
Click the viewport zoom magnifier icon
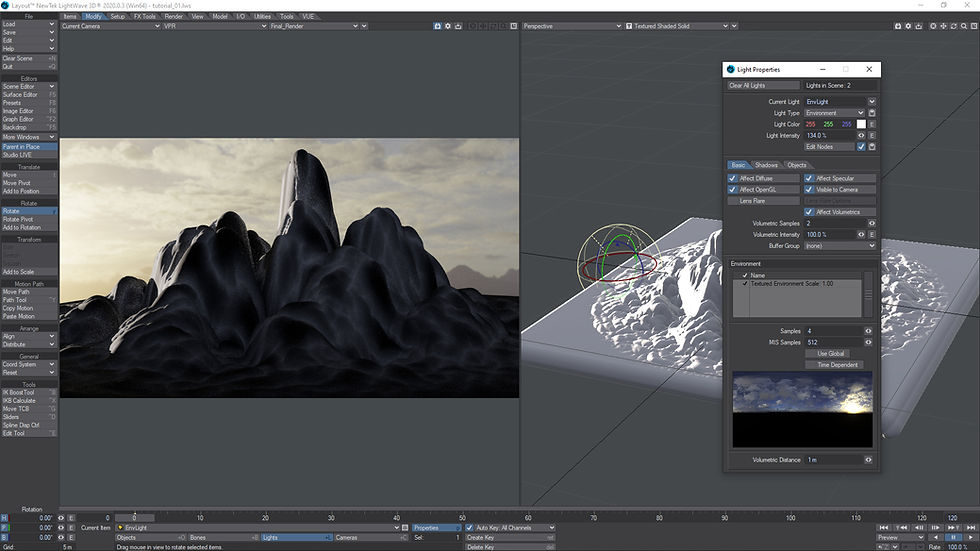[962, 26]
